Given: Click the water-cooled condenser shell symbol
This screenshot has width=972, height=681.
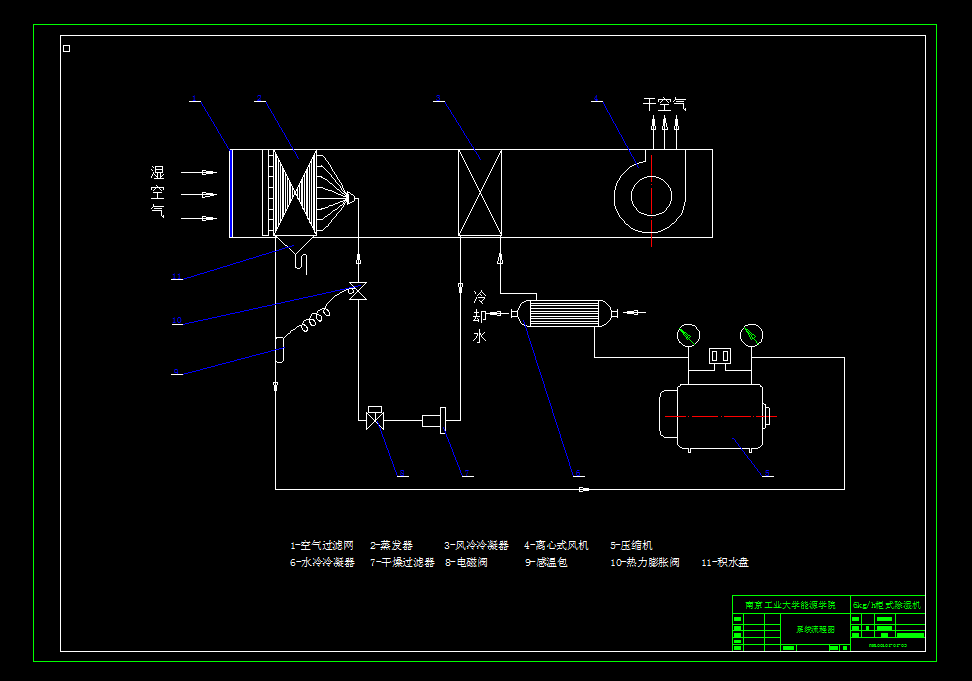Looking at the screenshot, I should (x=564, y=313).
